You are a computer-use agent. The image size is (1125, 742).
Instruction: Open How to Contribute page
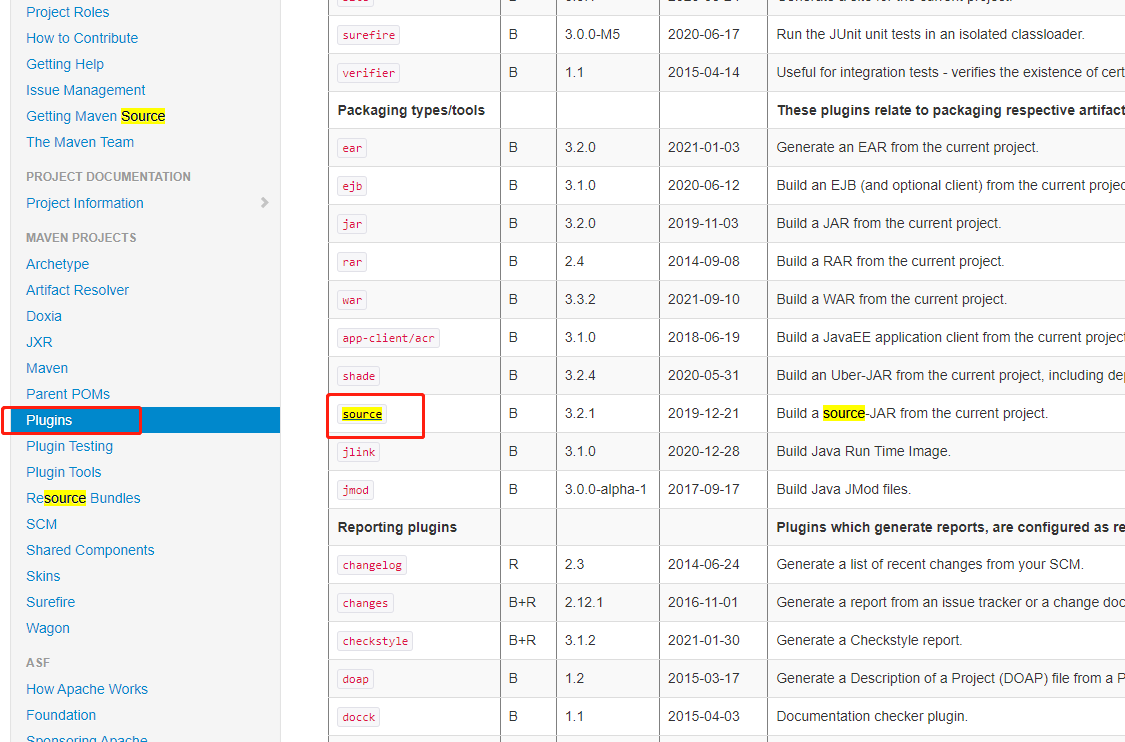click(82, 38)
